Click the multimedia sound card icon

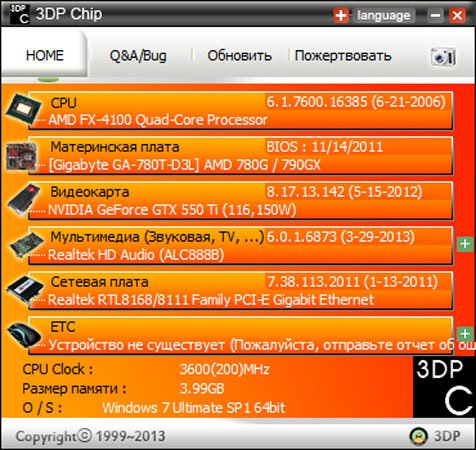[26, 245]
